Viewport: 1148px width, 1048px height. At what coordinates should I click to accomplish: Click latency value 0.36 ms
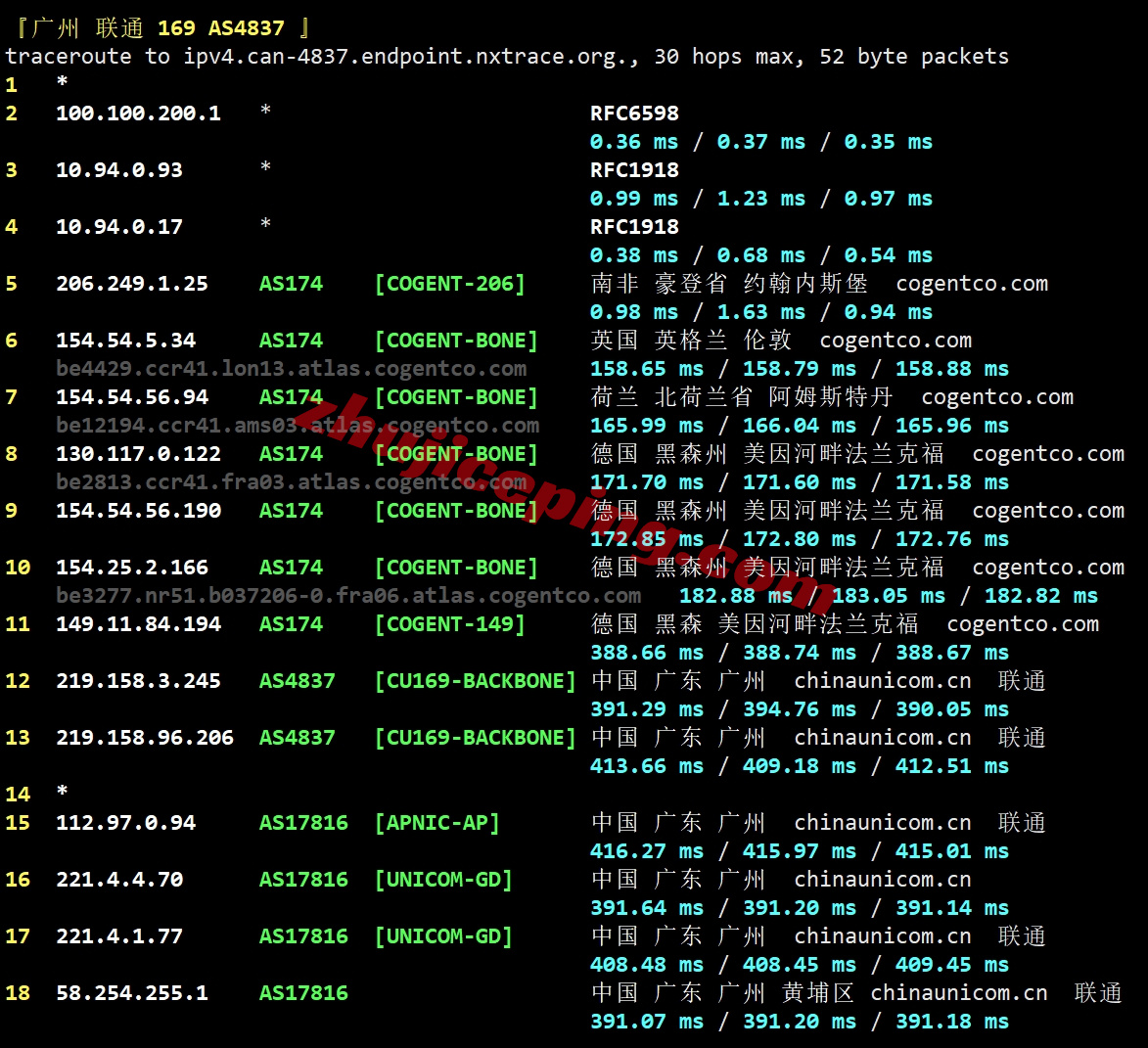pyautogui.click(x=634, y=142)
